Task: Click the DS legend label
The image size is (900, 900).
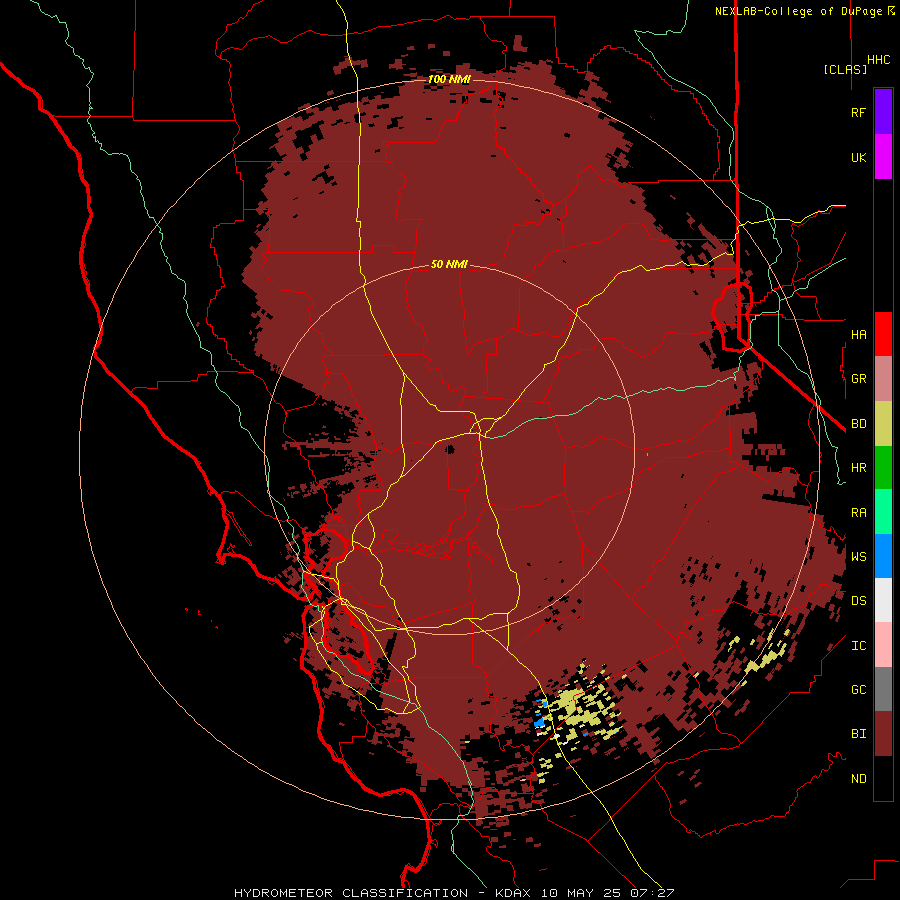Action: 858,601
